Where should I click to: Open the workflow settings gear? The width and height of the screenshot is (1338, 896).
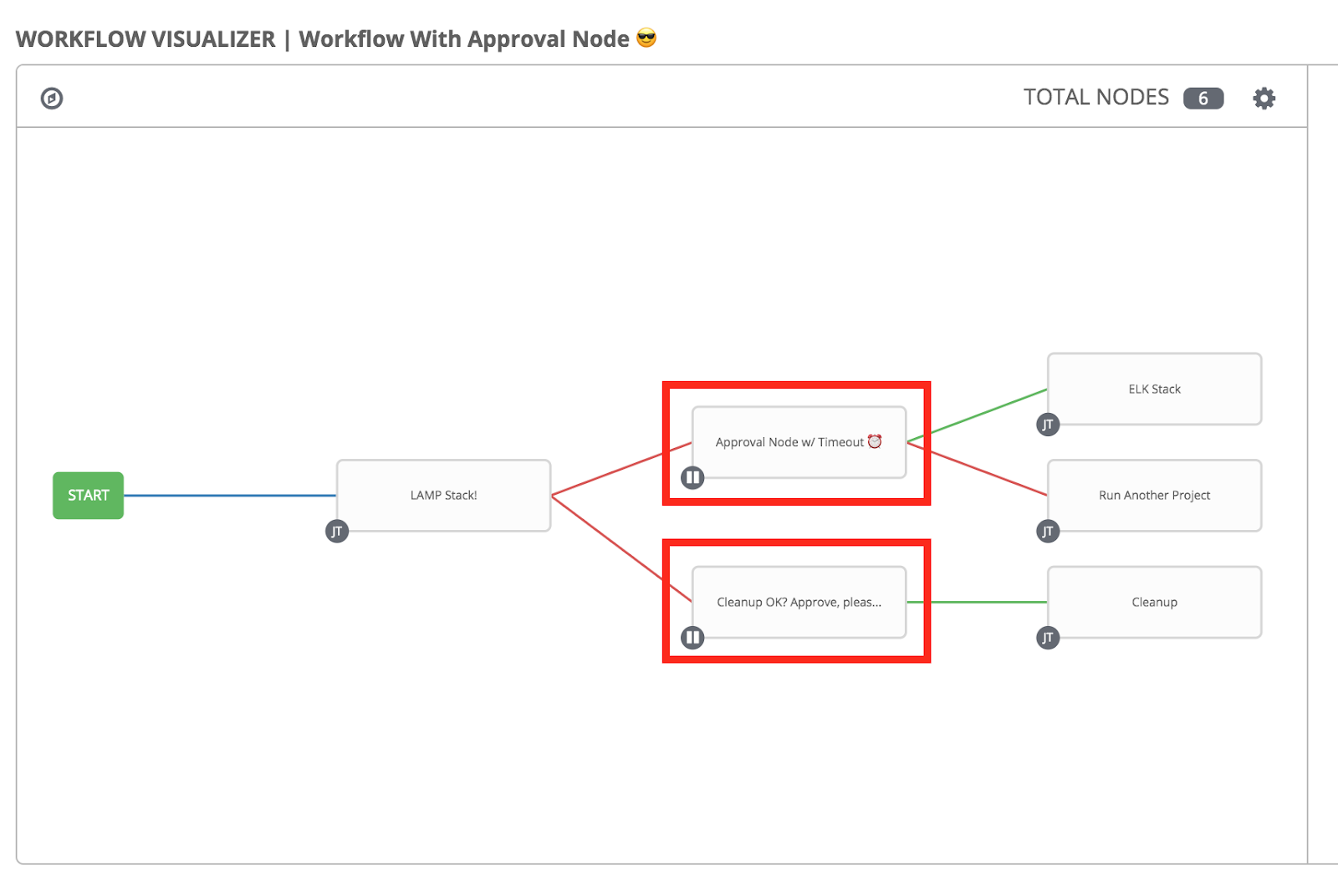click(1263, 98)
